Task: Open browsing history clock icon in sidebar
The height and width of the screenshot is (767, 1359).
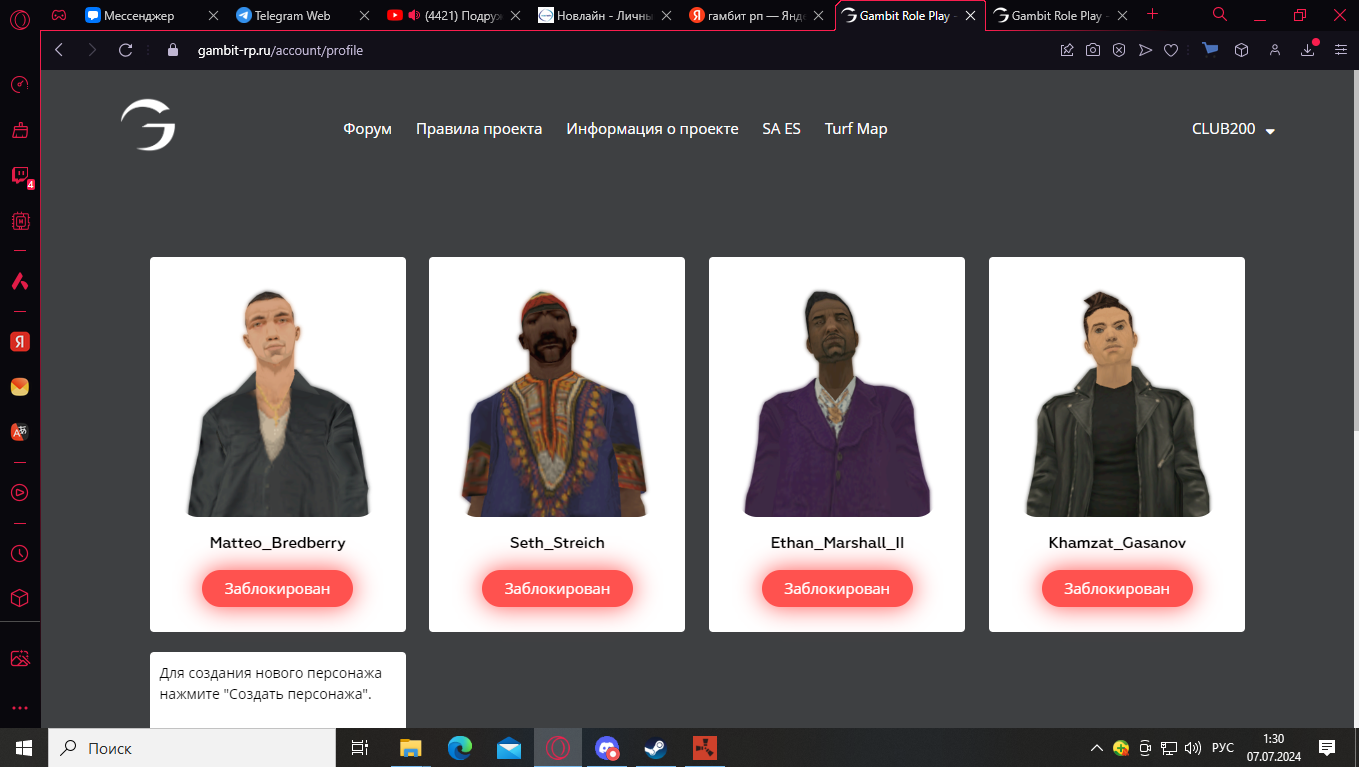Action: [x=19, y=553]
